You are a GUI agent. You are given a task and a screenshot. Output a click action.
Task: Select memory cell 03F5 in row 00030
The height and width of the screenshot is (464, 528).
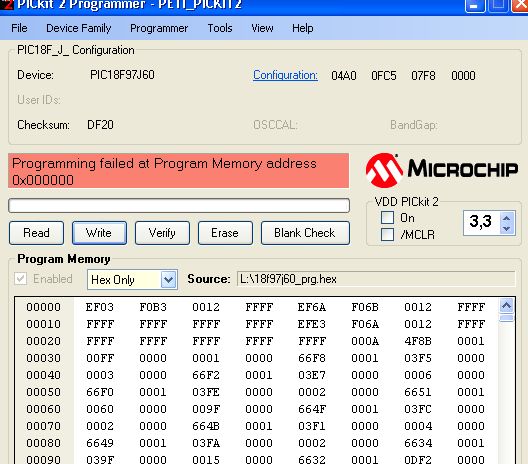pyautogui.click(x=418, y=358)
